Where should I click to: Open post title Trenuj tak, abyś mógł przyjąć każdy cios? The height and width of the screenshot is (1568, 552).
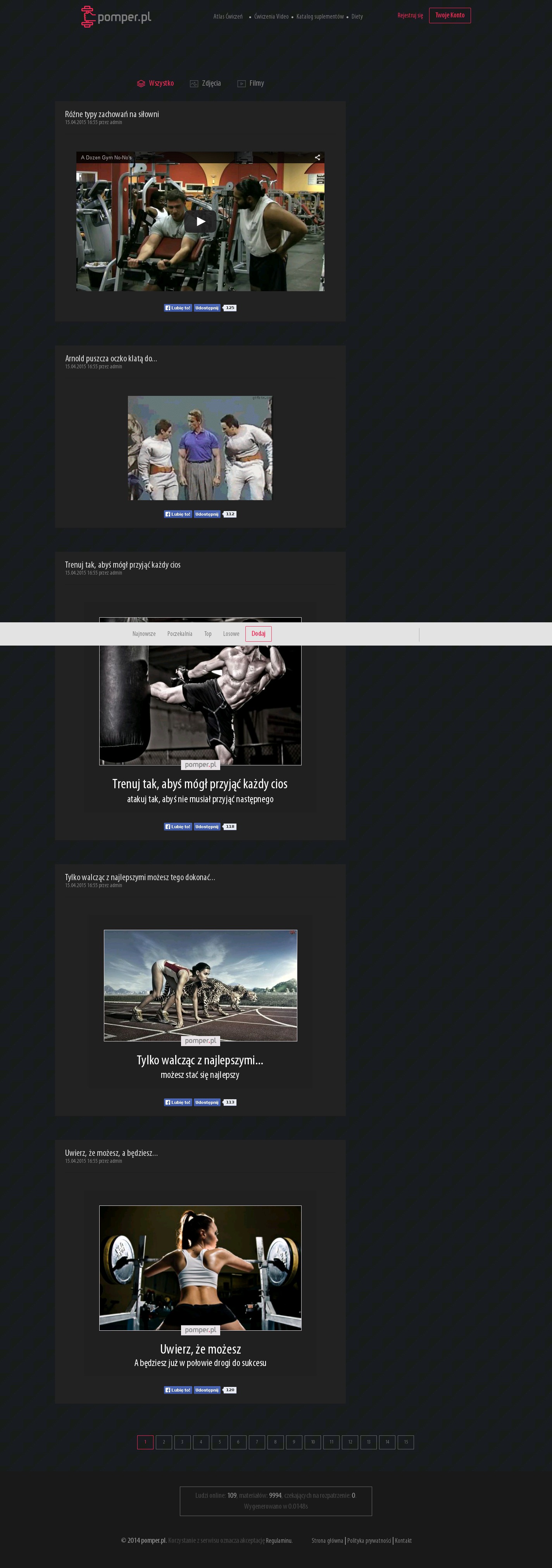tap(123, 565)
